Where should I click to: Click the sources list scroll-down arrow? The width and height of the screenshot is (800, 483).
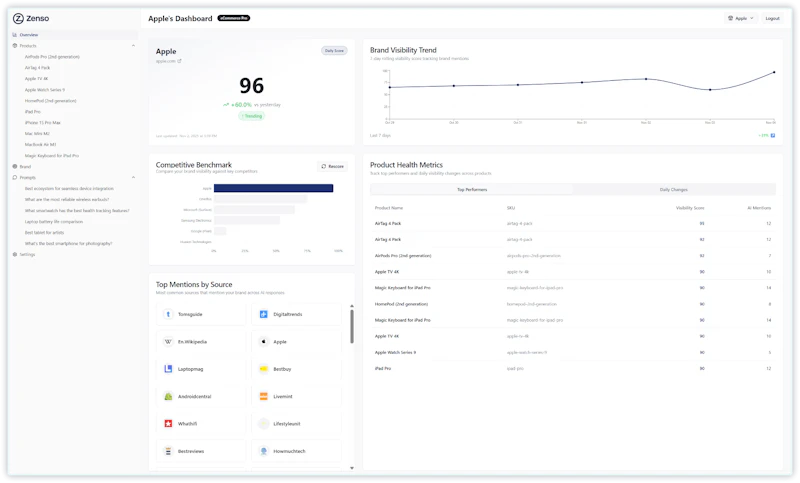[352, 468]
